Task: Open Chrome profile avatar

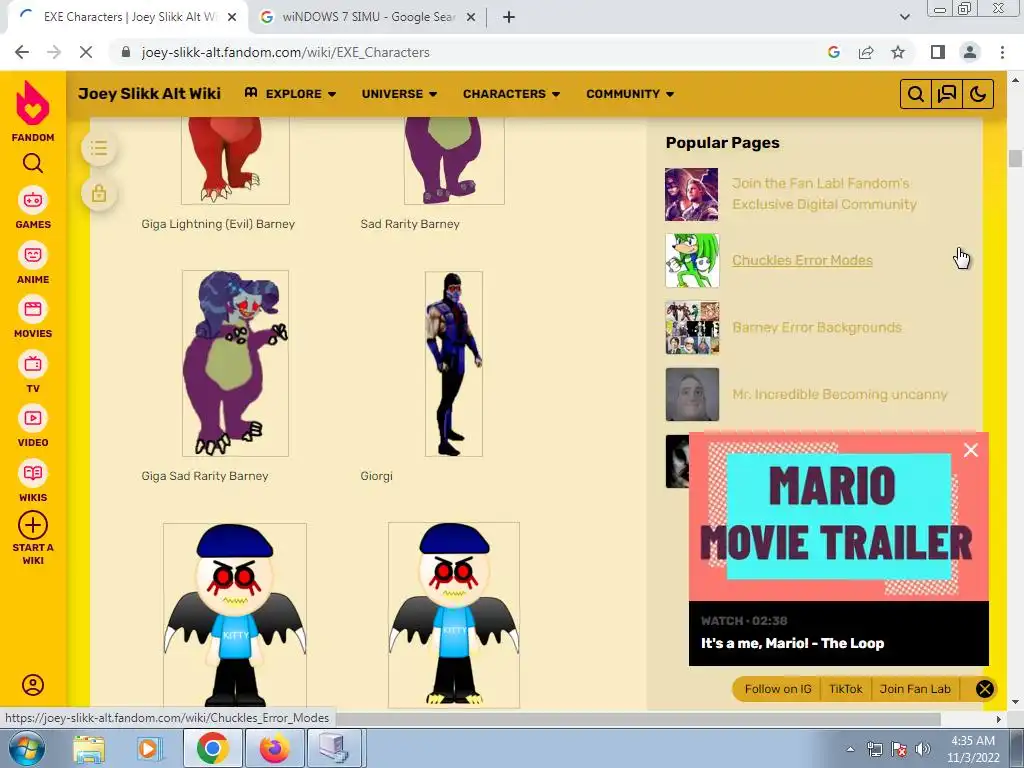Action: point(970,52)
